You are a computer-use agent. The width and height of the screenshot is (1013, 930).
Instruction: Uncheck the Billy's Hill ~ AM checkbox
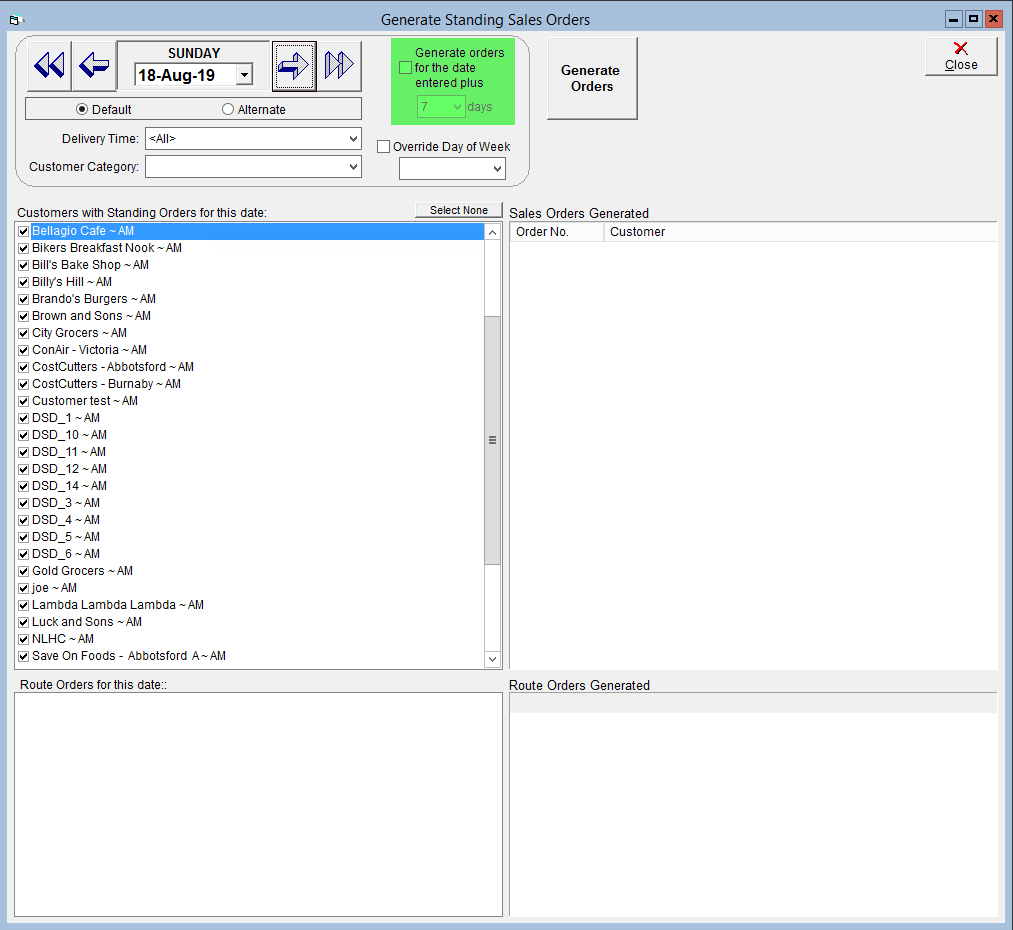[24, 282]
